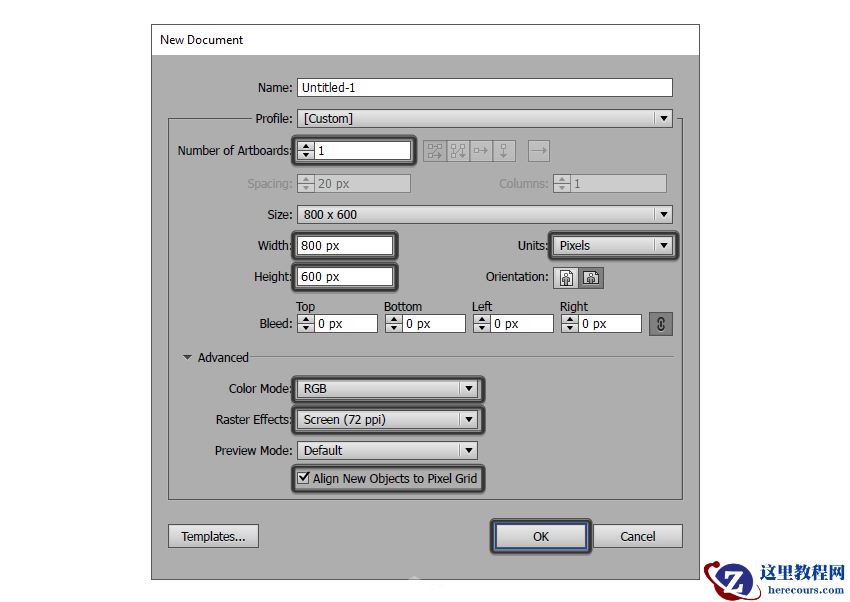Toggle Align New Objects to Pixel Grid checkbox
The image size is (850, 602).
(304, 478)
